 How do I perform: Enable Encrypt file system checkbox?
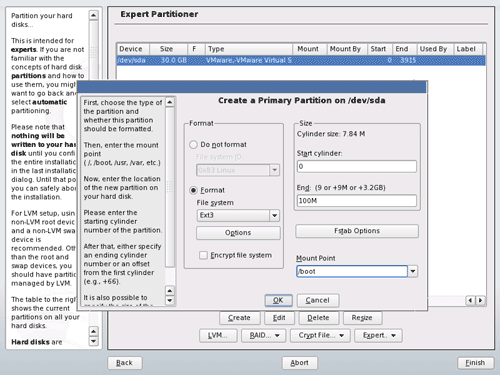(x=203, y=255)
